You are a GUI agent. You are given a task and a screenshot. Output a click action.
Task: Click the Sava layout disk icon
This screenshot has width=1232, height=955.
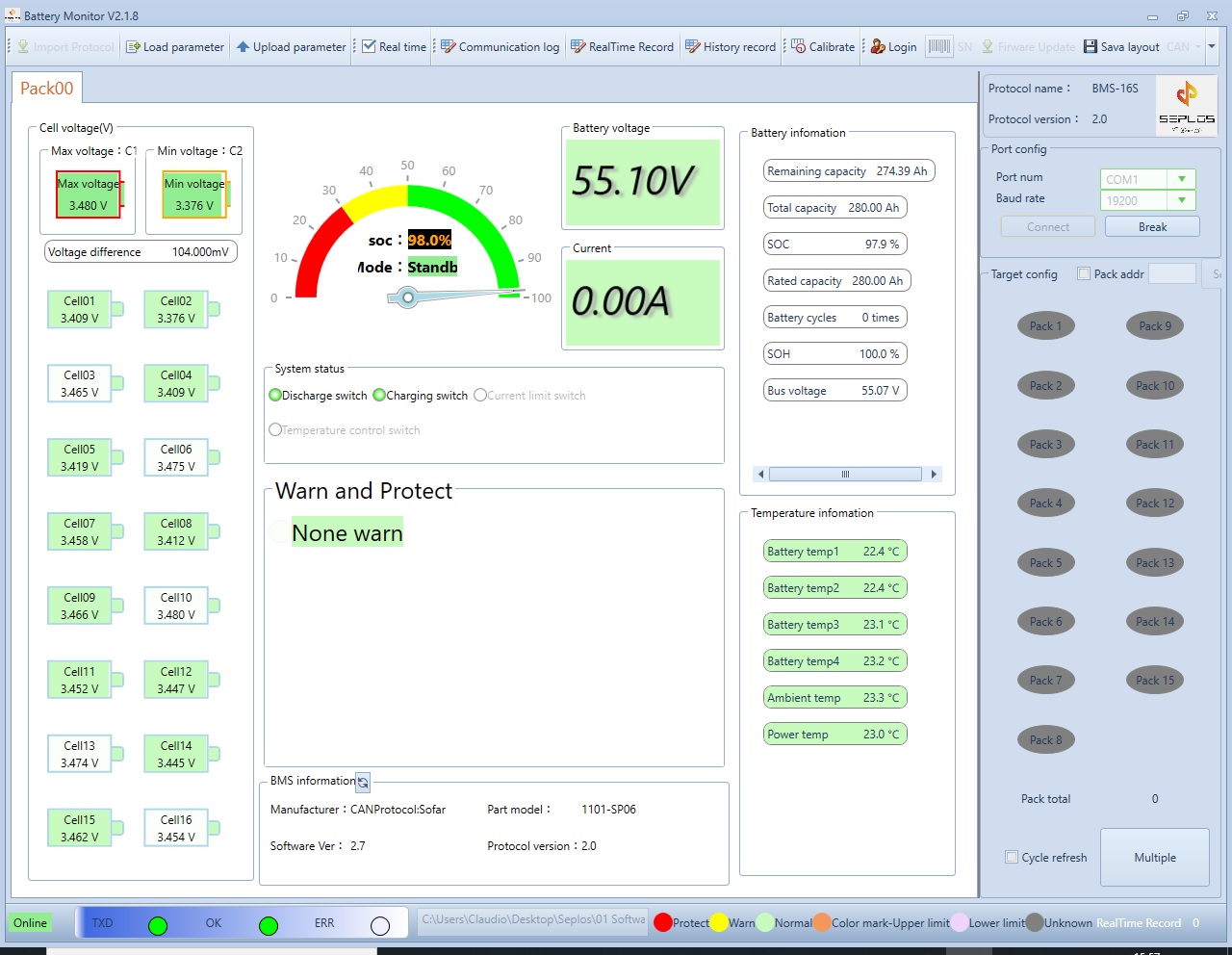1091,46
